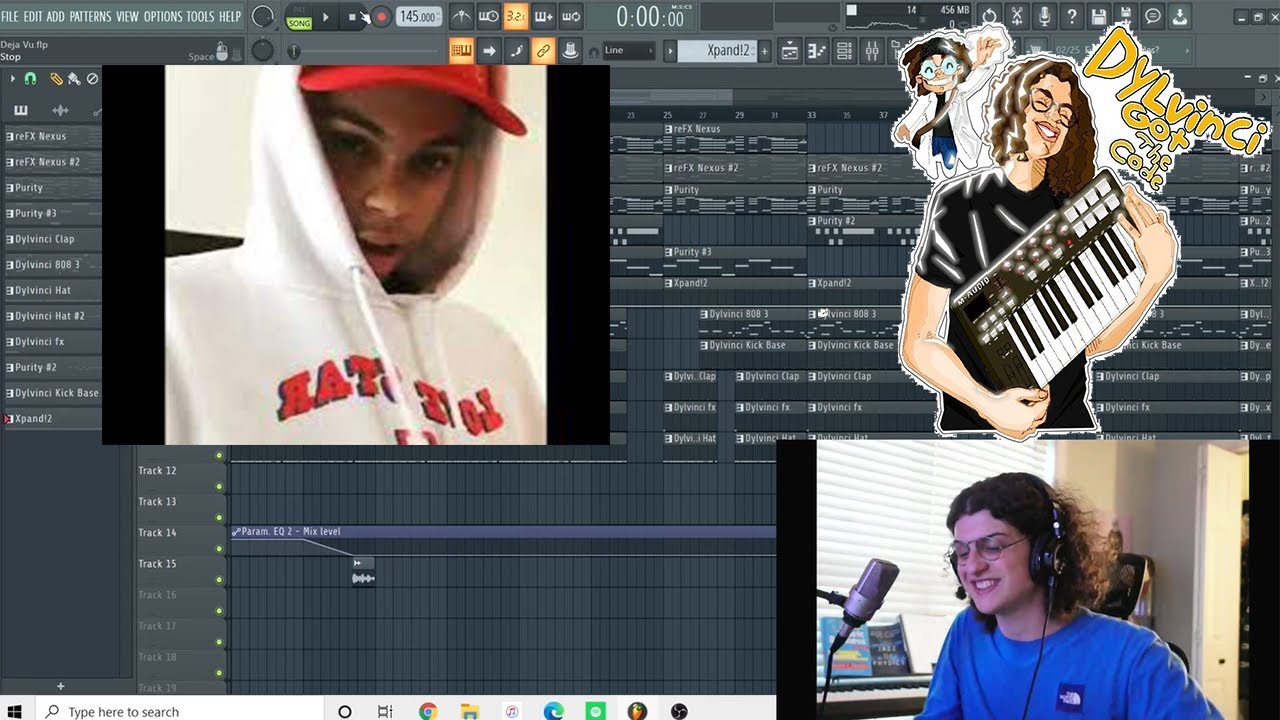The image size is (1280, 720).
Task: Select Dylvinci Clap in the pattern list
Action: [x=52, y=239]
